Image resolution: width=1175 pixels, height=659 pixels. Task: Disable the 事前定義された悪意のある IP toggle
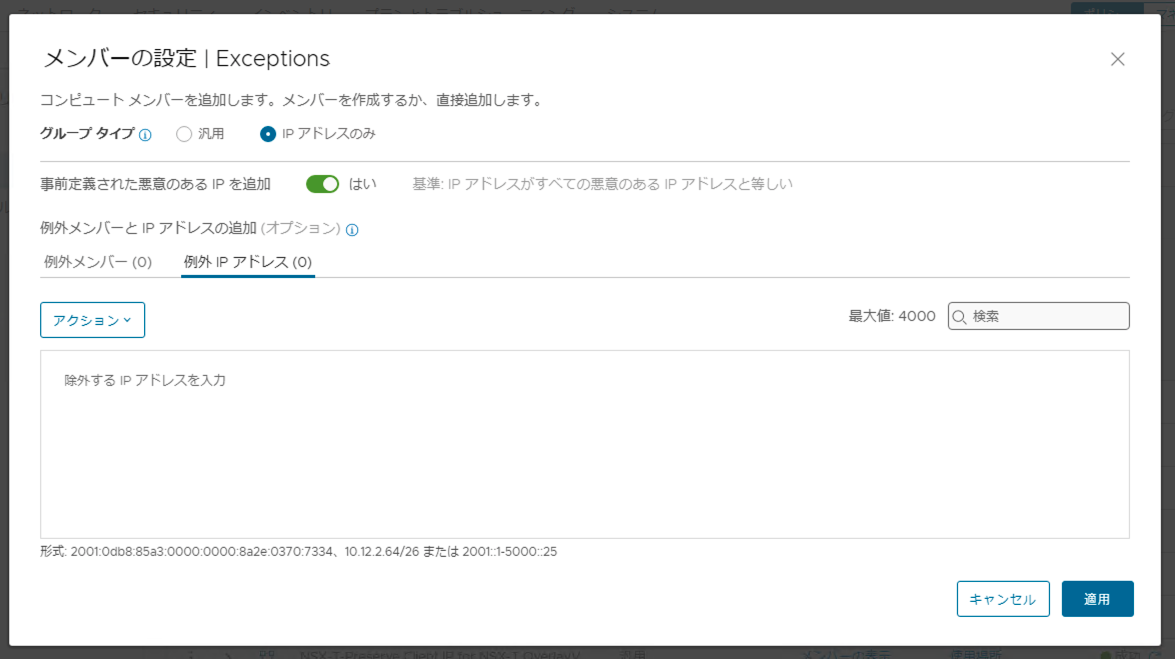pyautogui.click(x=323, y=184)
